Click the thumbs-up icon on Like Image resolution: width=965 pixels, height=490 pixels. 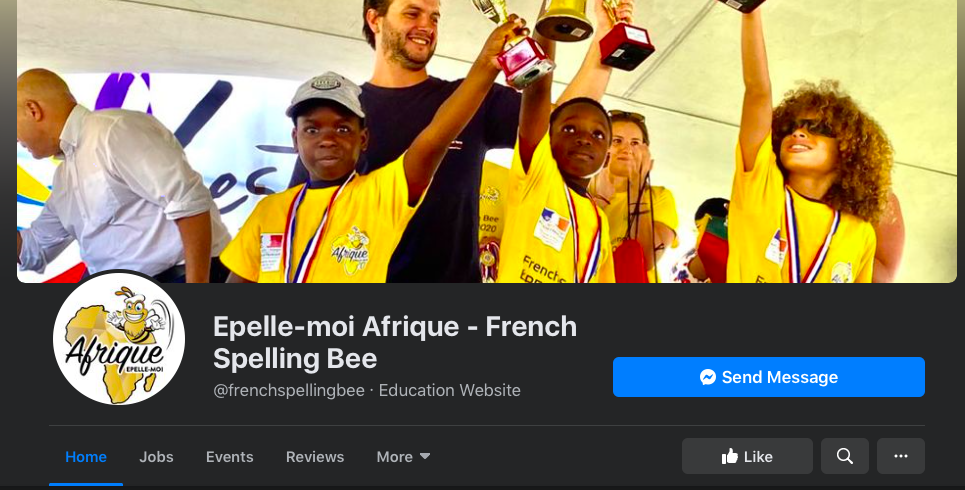coord(730,456)
